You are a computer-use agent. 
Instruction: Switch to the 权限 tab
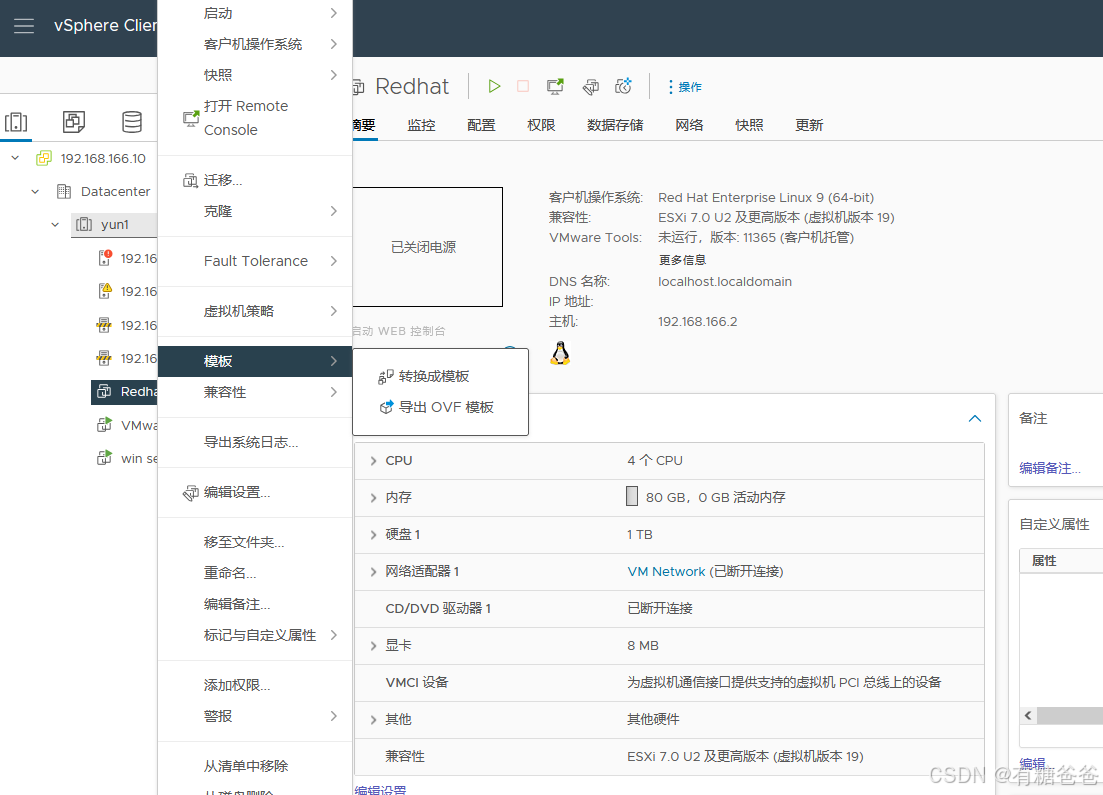[x=541, y=125]
